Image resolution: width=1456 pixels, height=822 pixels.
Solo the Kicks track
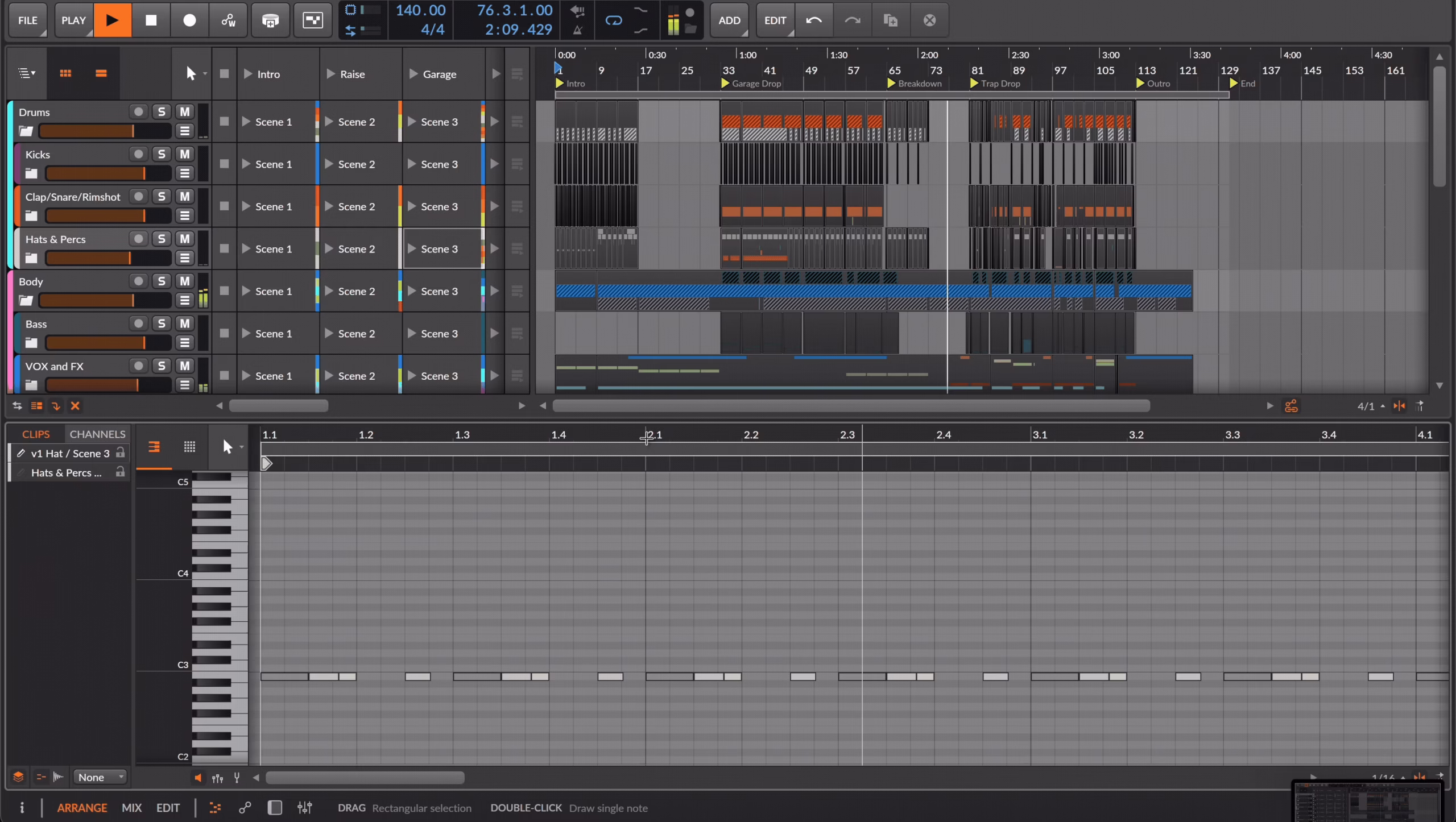[x=161, y=153]
